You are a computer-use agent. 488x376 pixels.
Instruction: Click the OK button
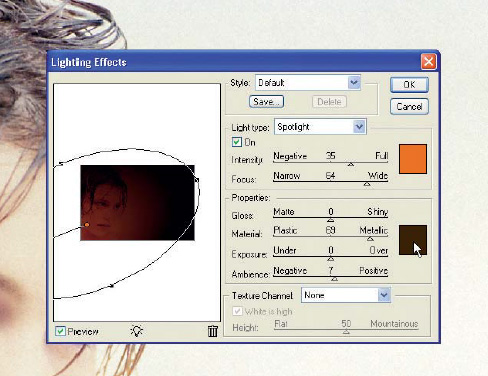tap(409, 85)
